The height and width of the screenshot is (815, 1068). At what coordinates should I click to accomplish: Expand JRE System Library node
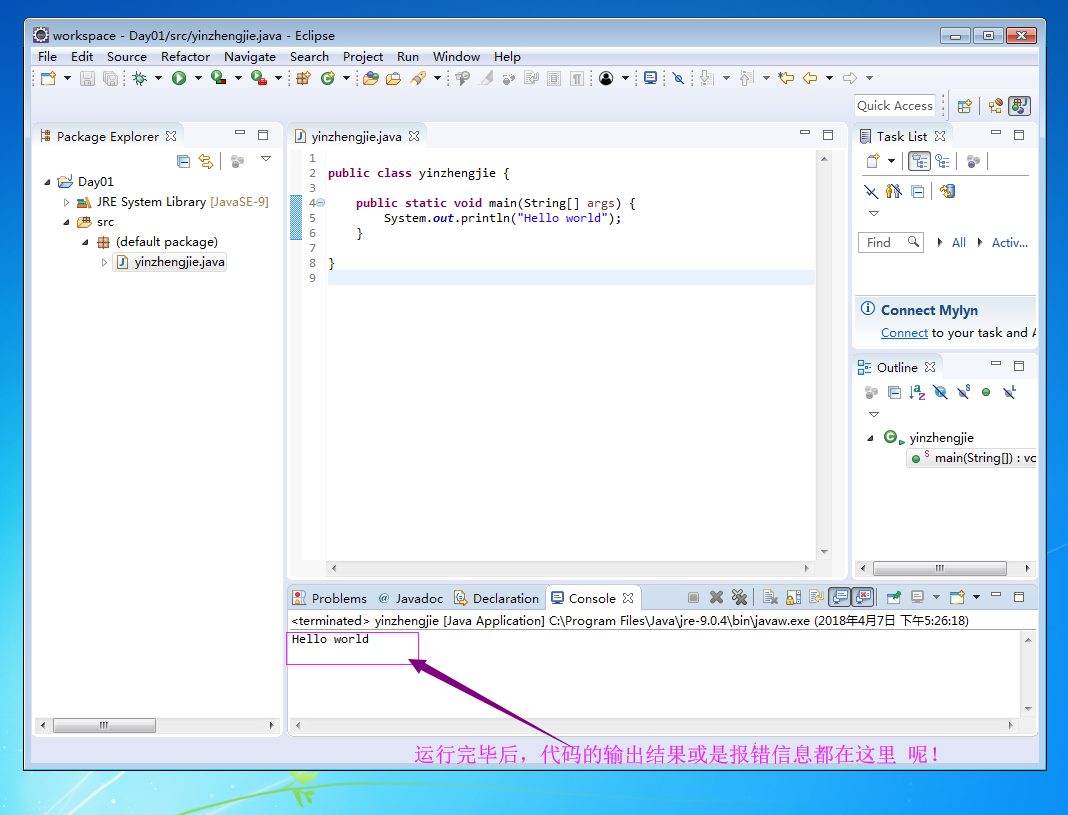point(67,202)
